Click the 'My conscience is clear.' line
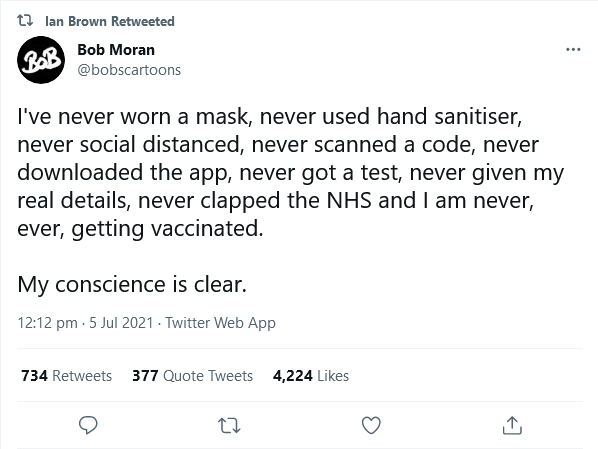Screen dimensions: 598x449 (x=132, y=285)
